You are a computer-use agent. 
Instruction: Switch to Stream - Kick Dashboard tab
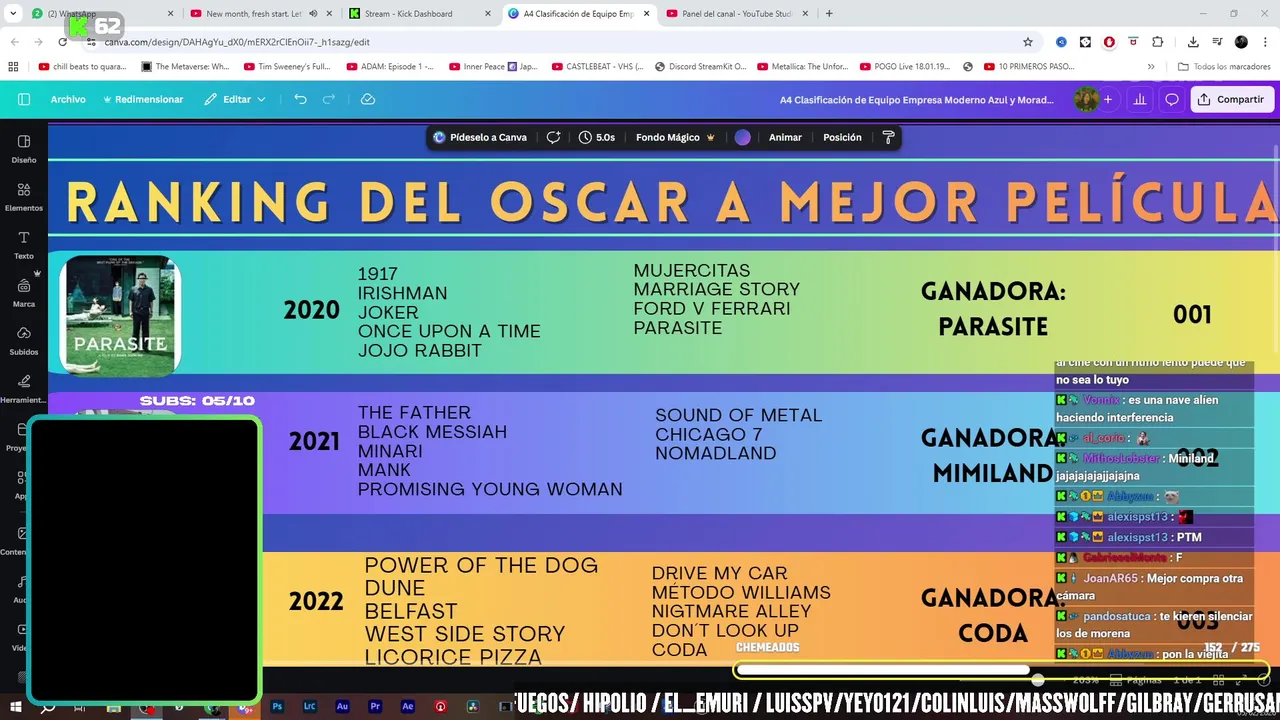point(420,13)
